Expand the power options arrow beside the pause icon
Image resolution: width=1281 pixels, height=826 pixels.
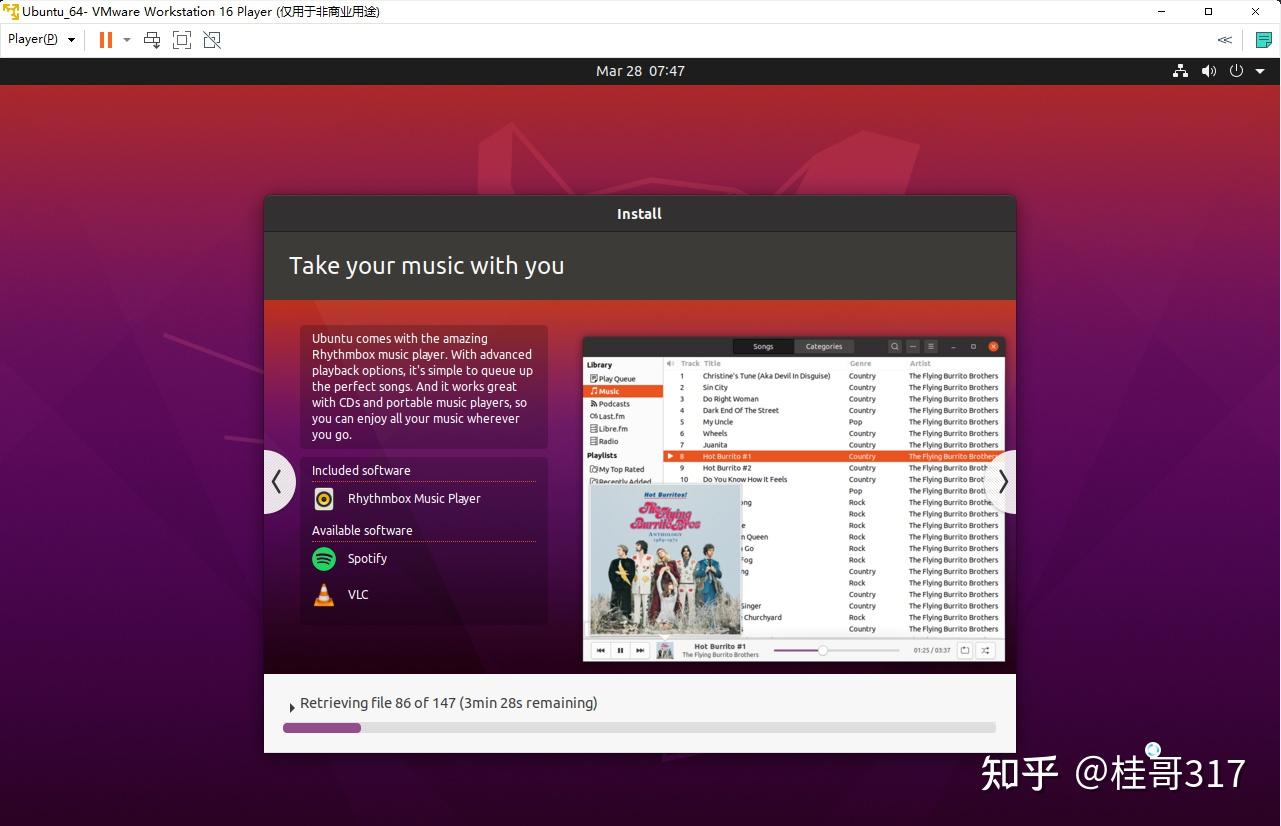click(x=127, y=40)
